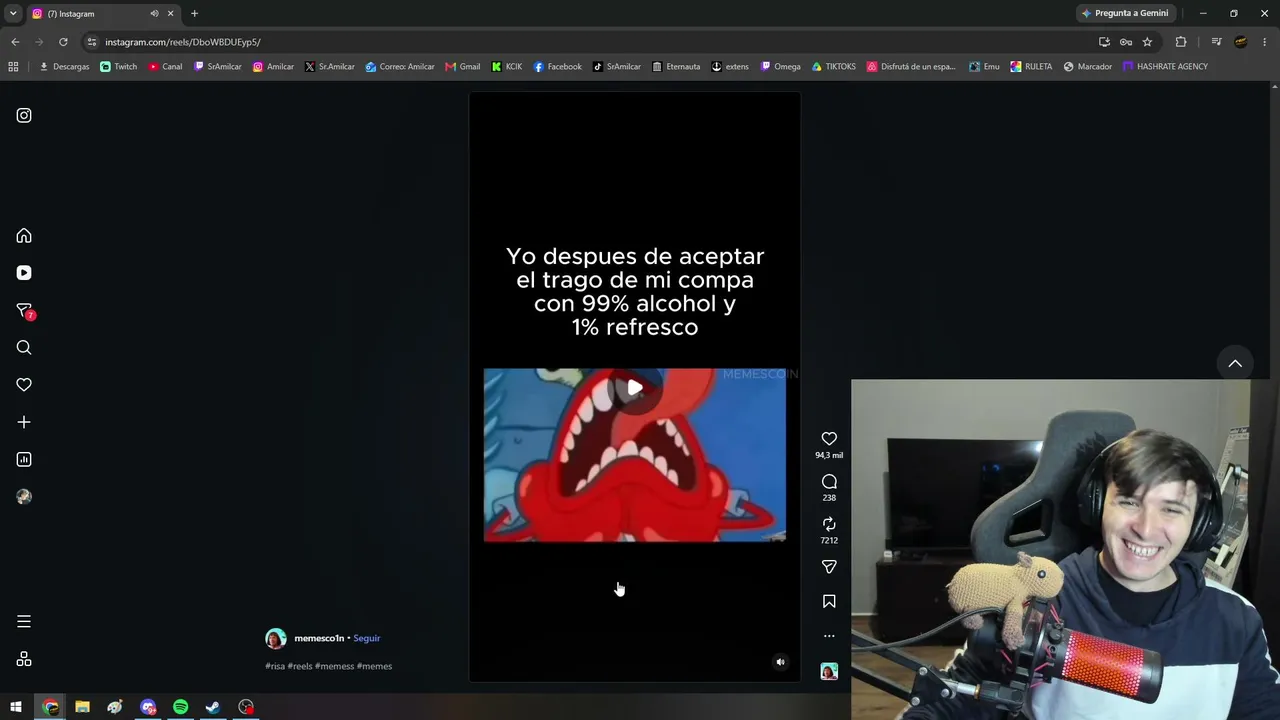The width and height of the screenshot is (1280, 720).
Task: Open Instagram search from sidebar
Action: tap(24, 348)
